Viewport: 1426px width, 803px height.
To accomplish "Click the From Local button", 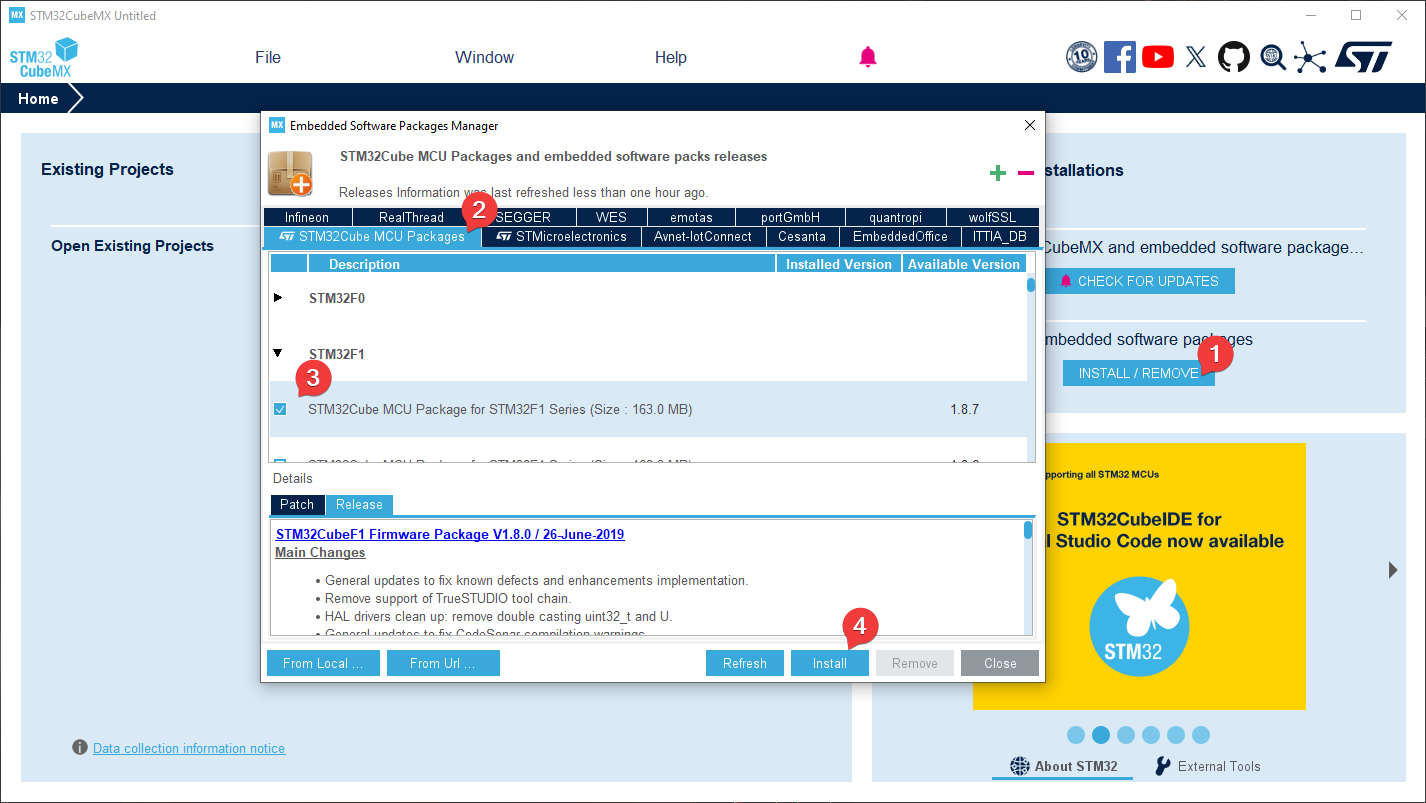I will point(322,663).
